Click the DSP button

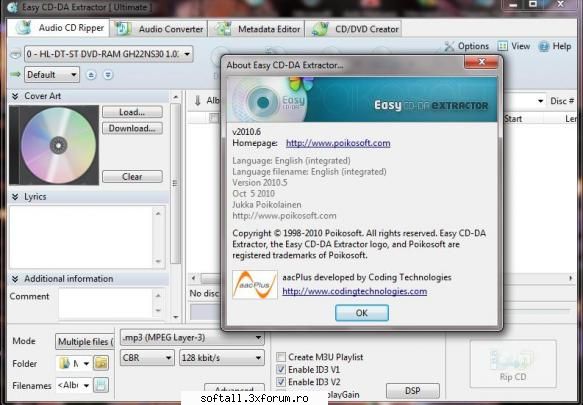(413, 390)
